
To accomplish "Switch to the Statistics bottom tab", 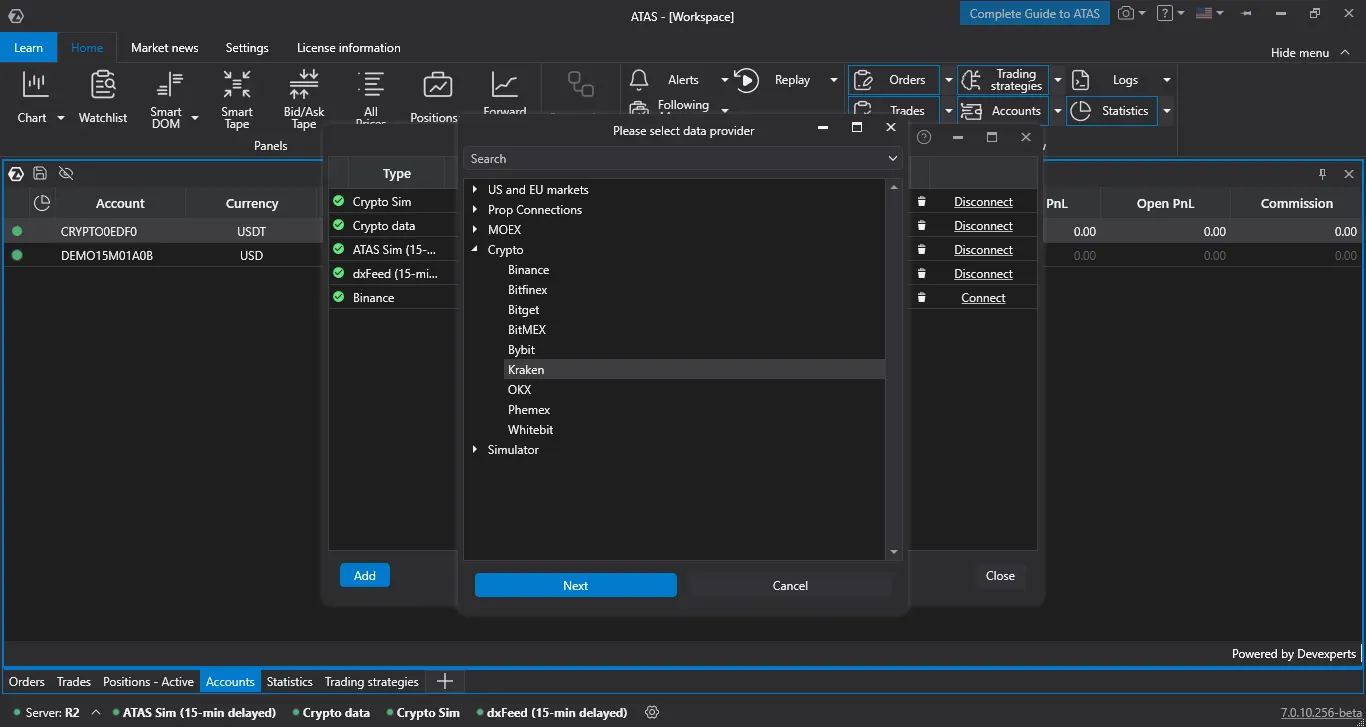I will 289,682.
